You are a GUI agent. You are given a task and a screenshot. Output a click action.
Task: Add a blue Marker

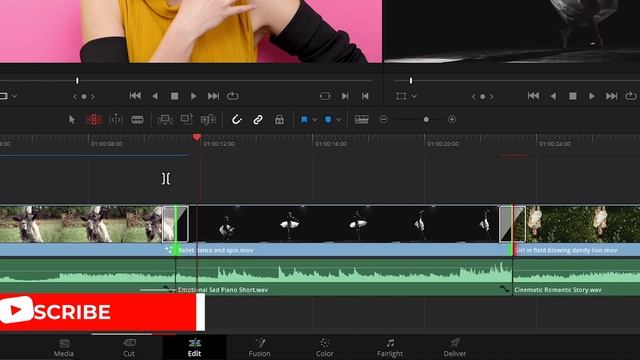328,120
